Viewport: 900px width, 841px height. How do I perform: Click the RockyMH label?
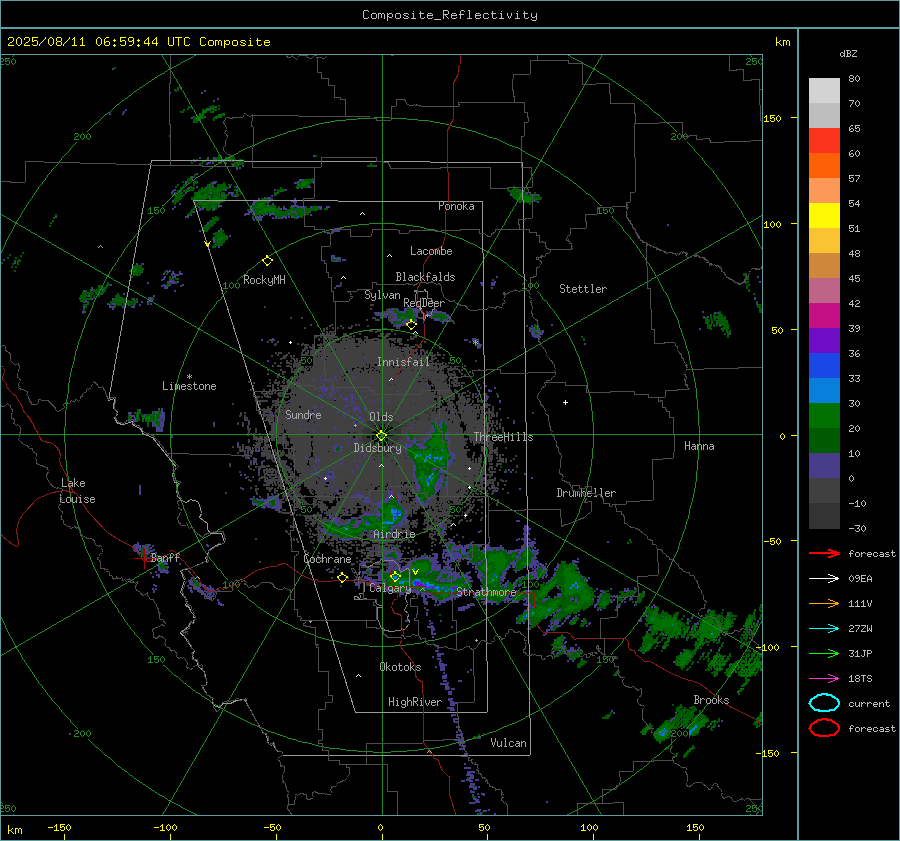pos(264,280)
